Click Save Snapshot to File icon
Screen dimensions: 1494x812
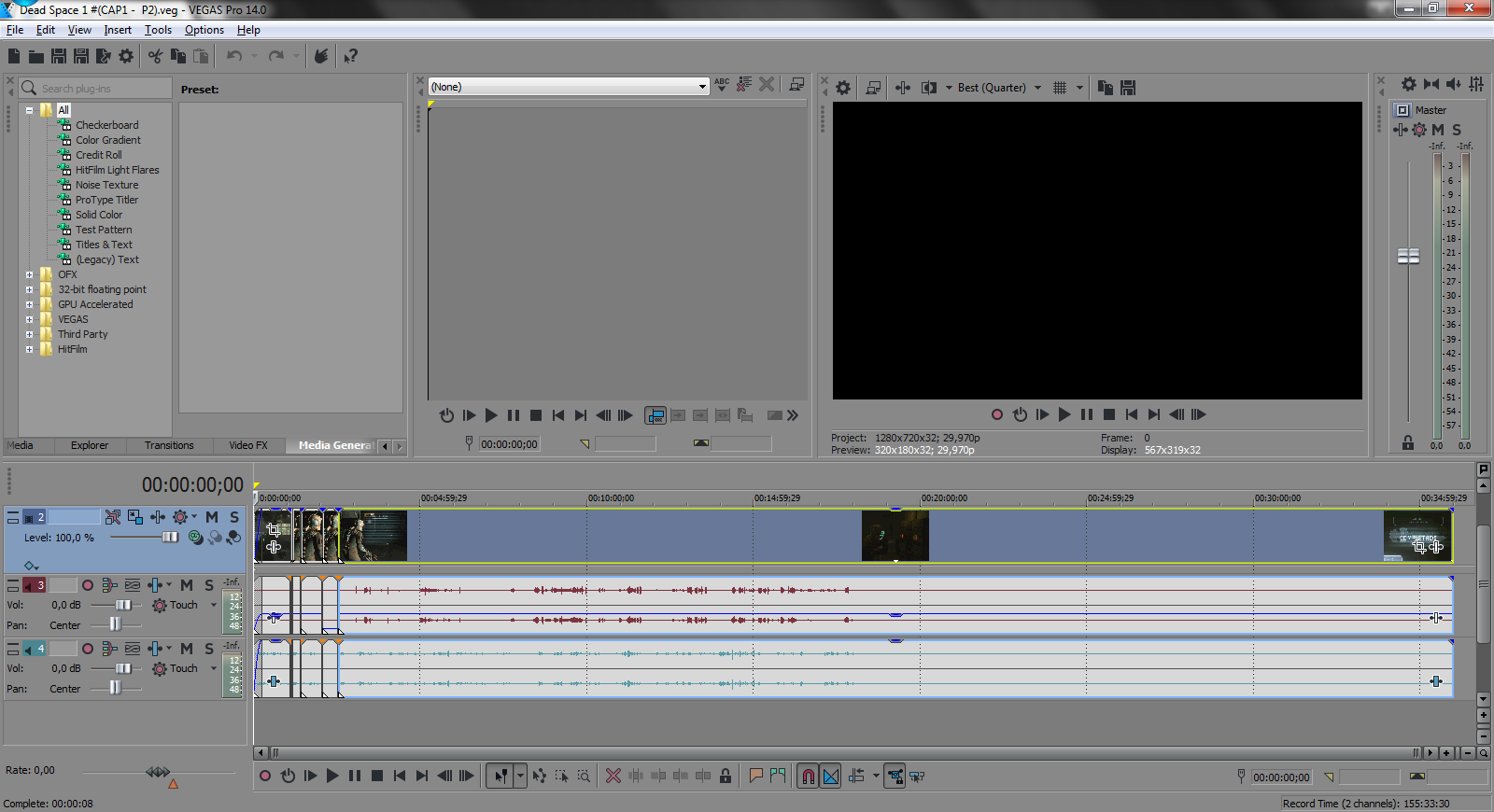click(x=1128, y=88)
